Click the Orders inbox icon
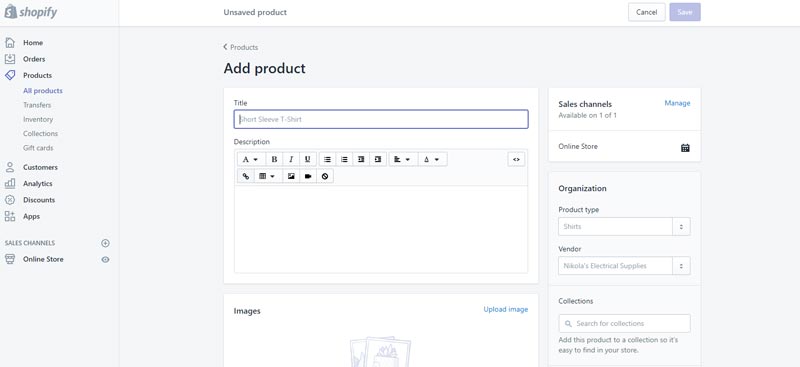The image size is (800, 367). pos(10,59)
